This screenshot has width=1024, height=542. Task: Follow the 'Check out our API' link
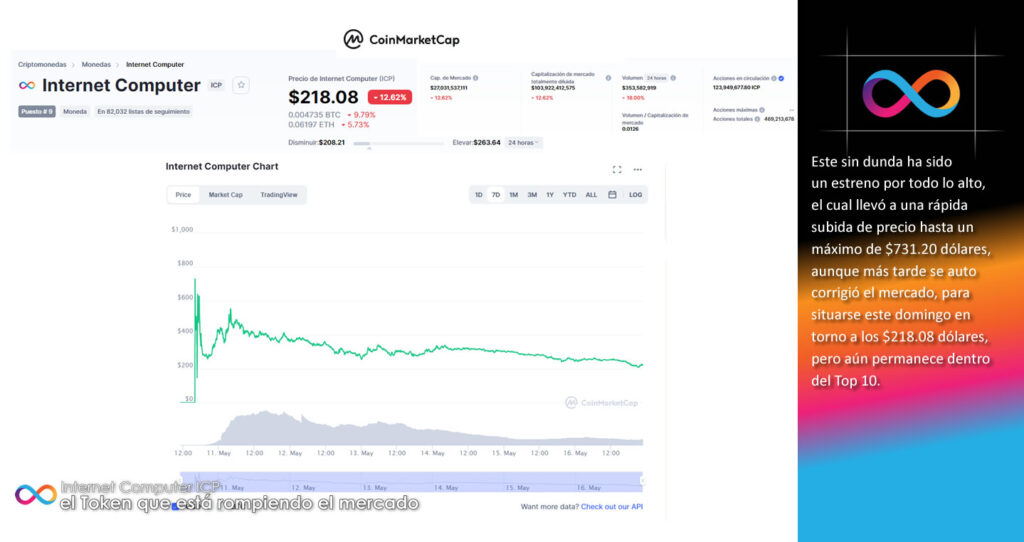[611, 507]
